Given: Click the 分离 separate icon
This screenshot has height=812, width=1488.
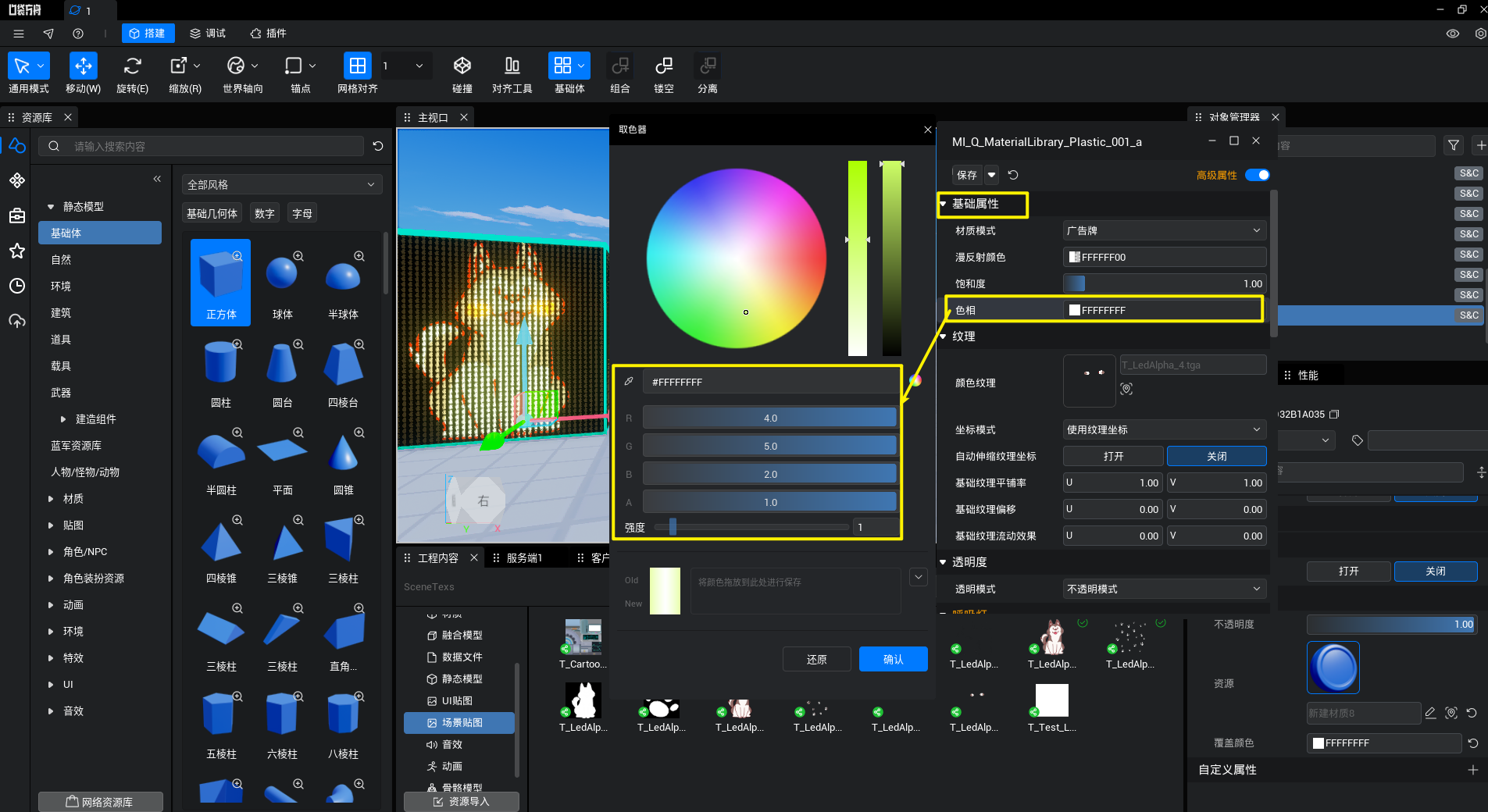Looking at the screenshot, I should coord(708,66).
